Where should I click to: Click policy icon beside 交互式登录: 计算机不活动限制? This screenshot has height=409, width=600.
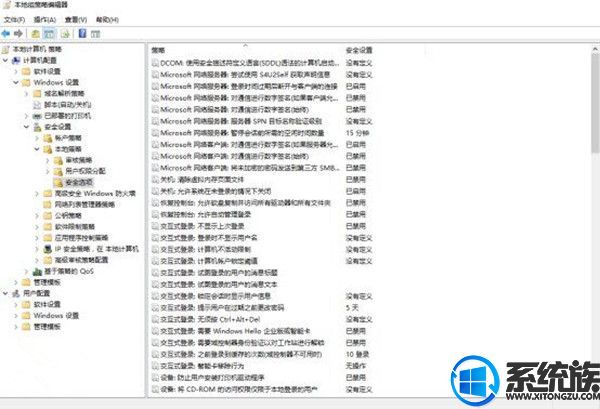[x=155, y=249]
